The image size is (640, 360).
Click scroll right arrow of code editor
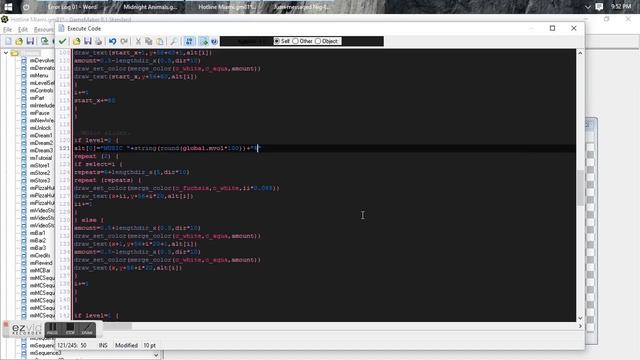click(x=580, y=326)
